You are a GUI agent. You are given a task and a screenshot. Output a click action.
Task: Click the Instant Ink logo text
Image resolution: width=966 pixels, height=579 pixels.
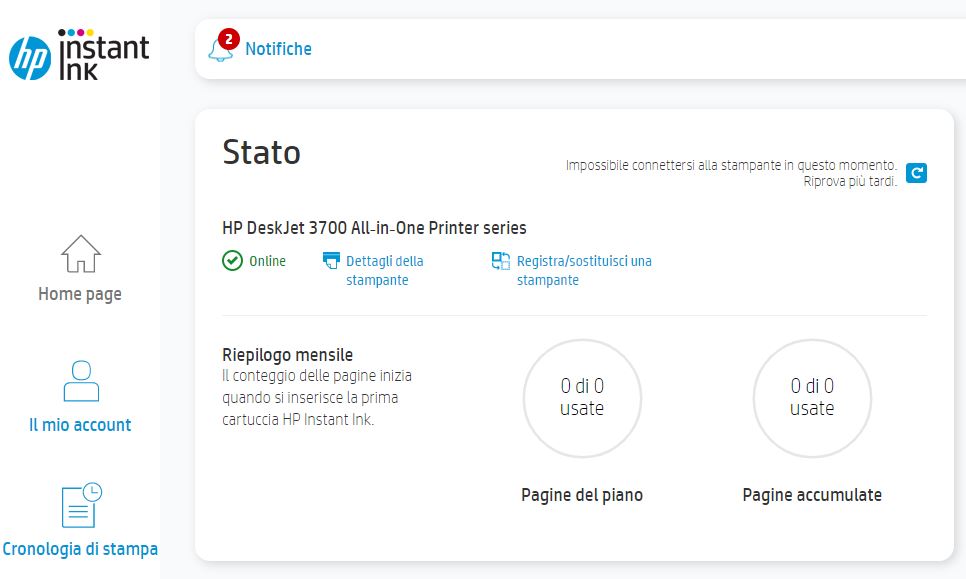[x=104, y=57]
